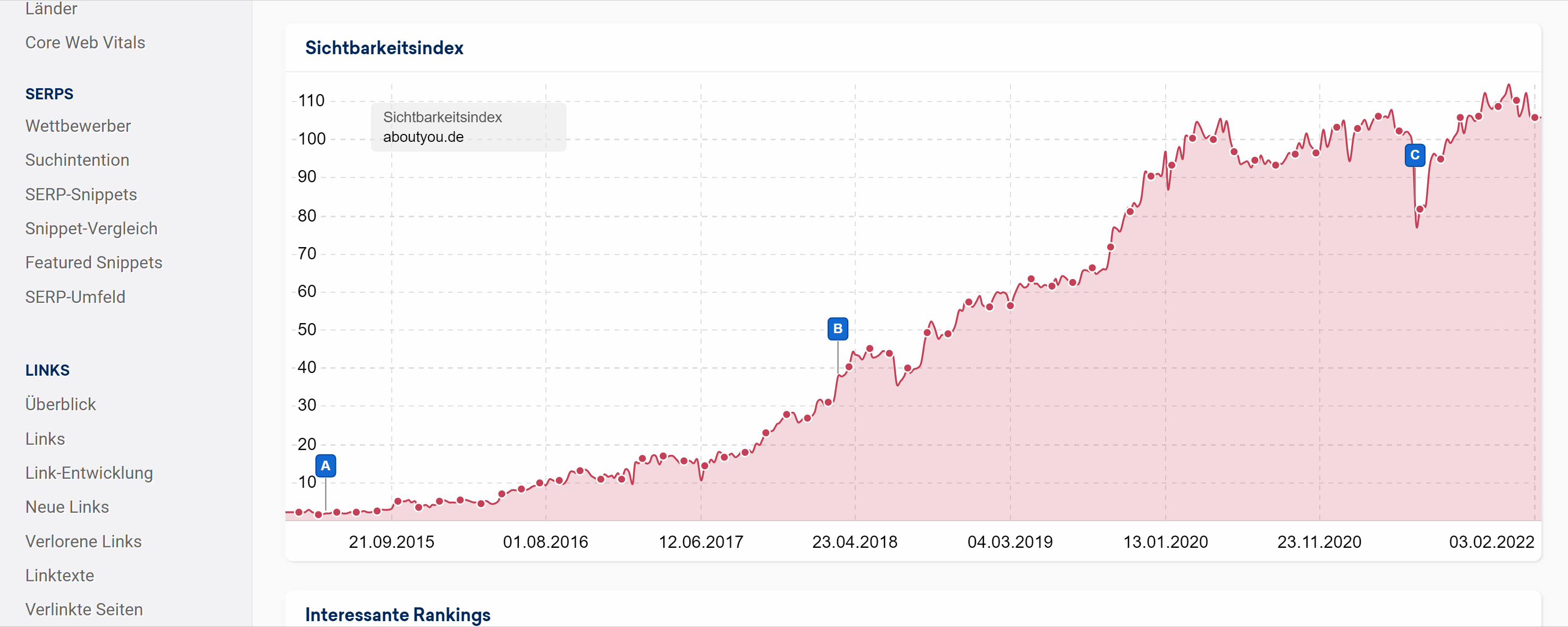Show Neue Links report
The height and width of the screenshot is (627, 1568).
click(67, 507)
